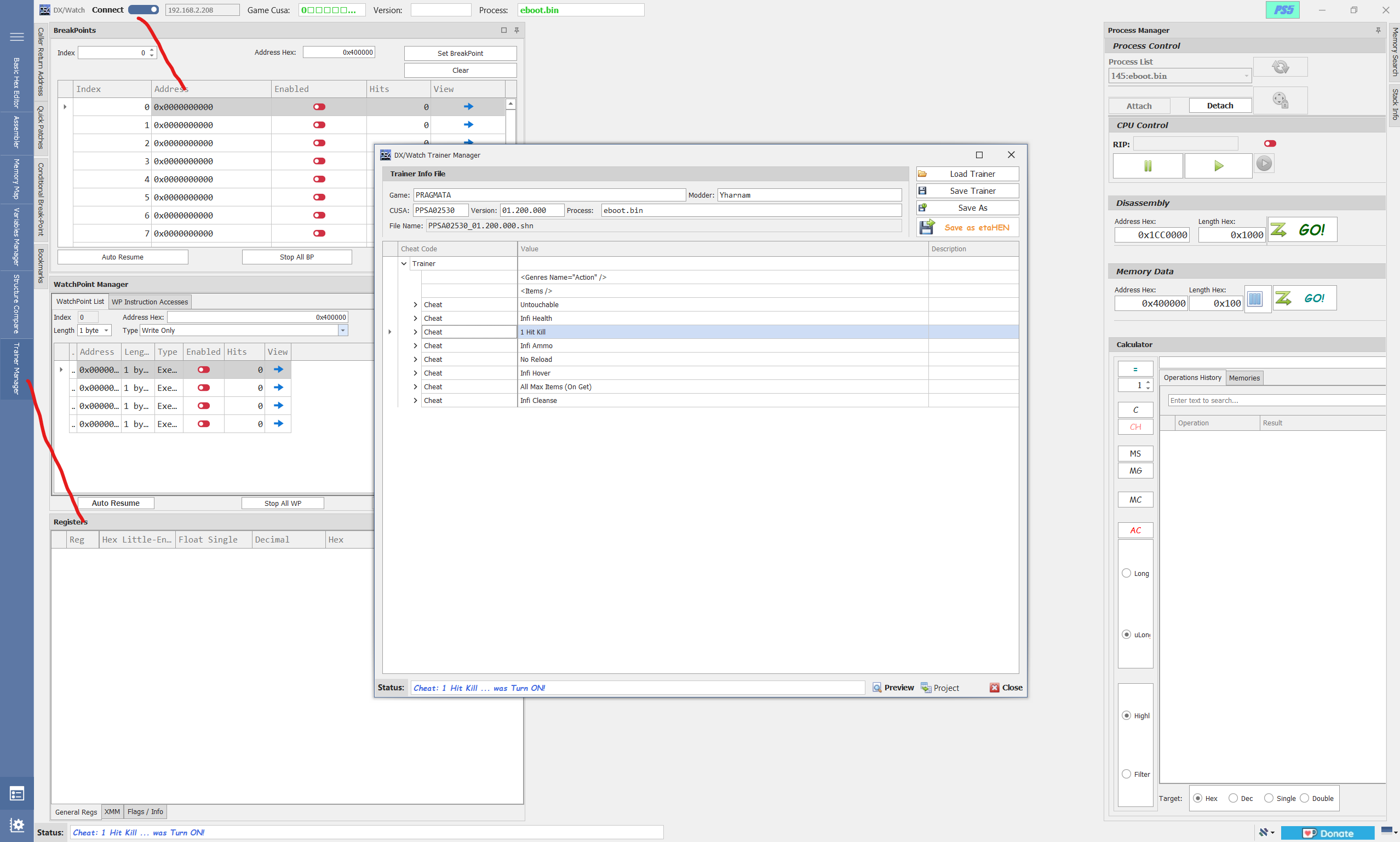
Task: Pin the Process Manager panel
Action: click(1378, 30)
